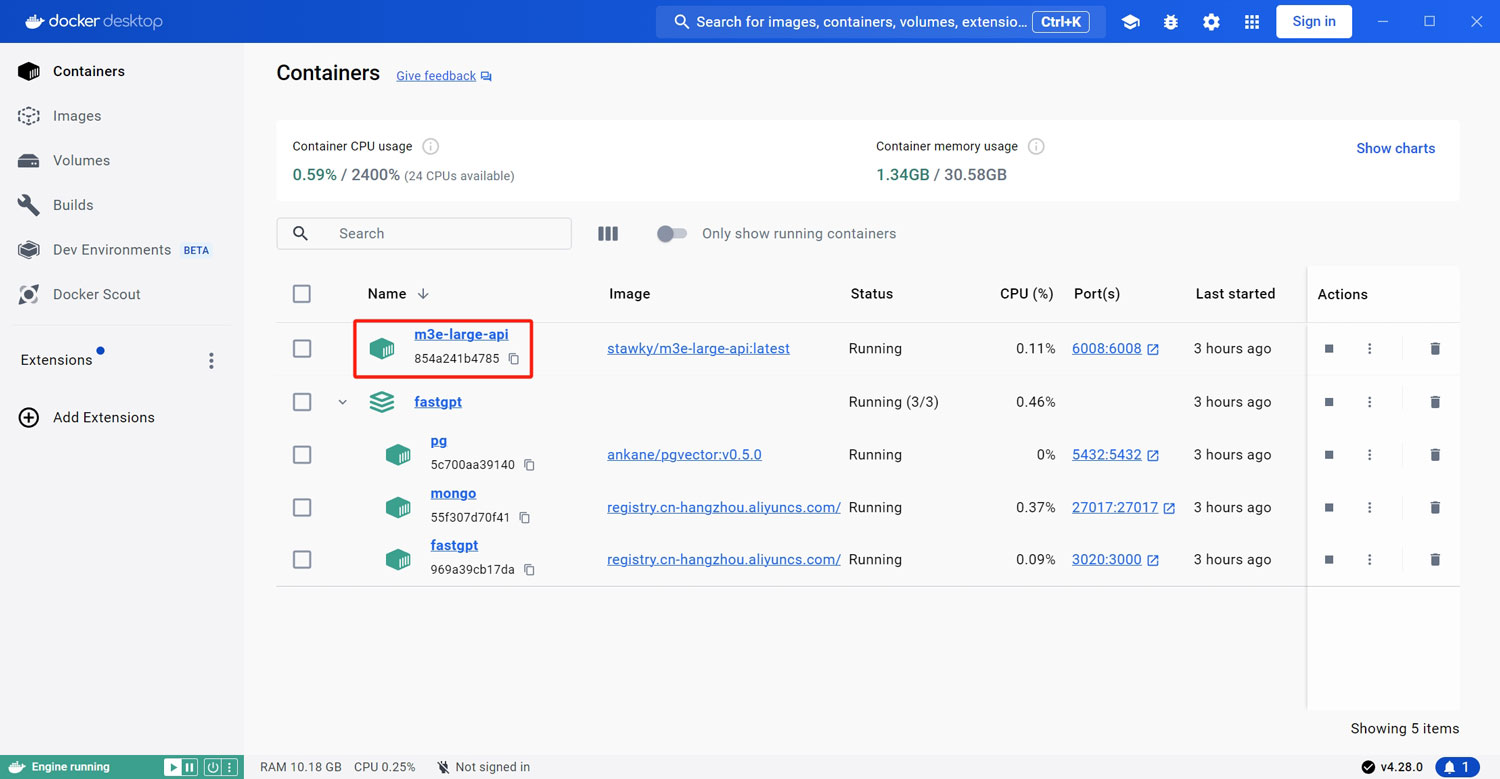Focus the containers Search field

pyautogui.click(x=424, y=233)
